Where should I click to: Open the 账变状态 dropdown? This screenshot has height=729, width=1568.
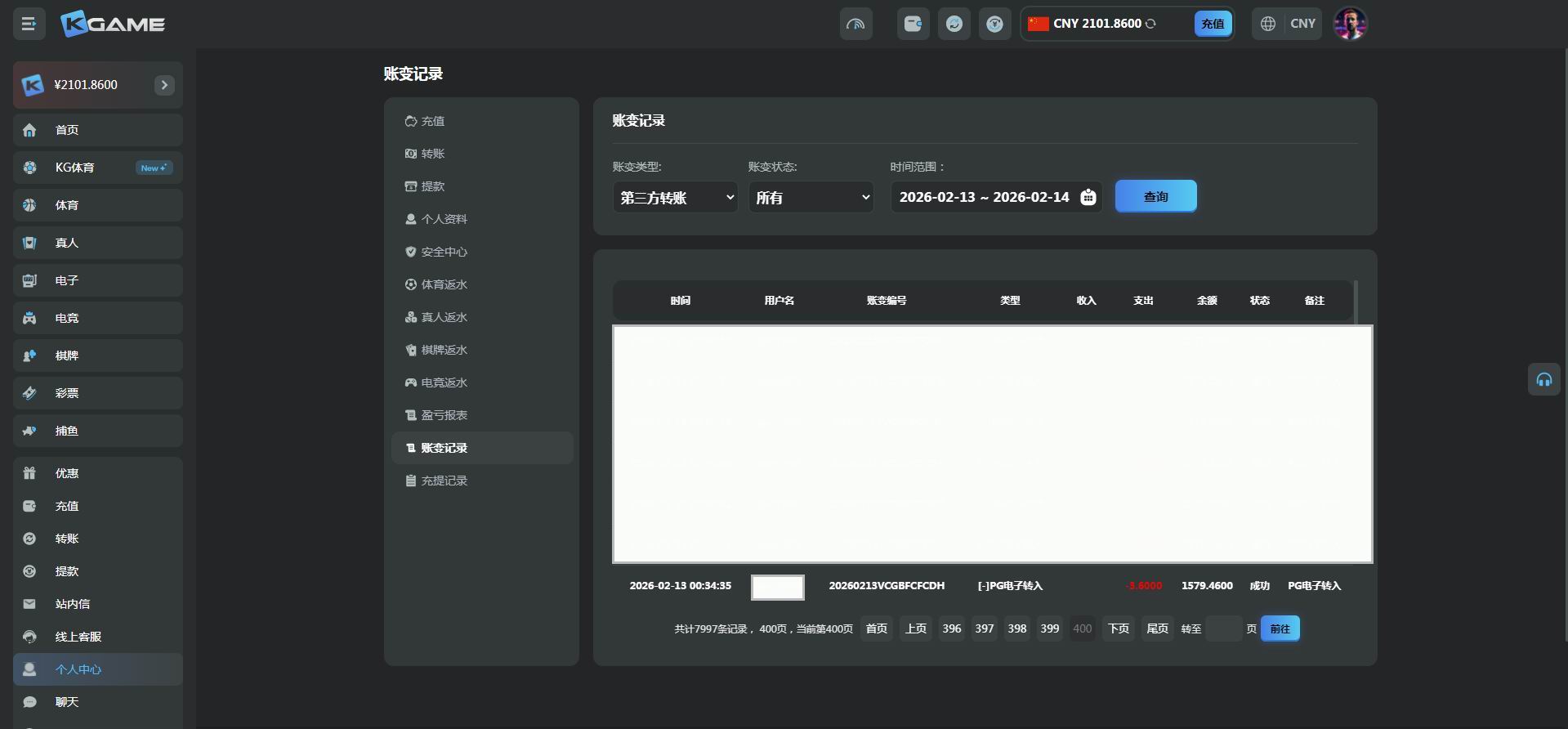coord(811,197)
